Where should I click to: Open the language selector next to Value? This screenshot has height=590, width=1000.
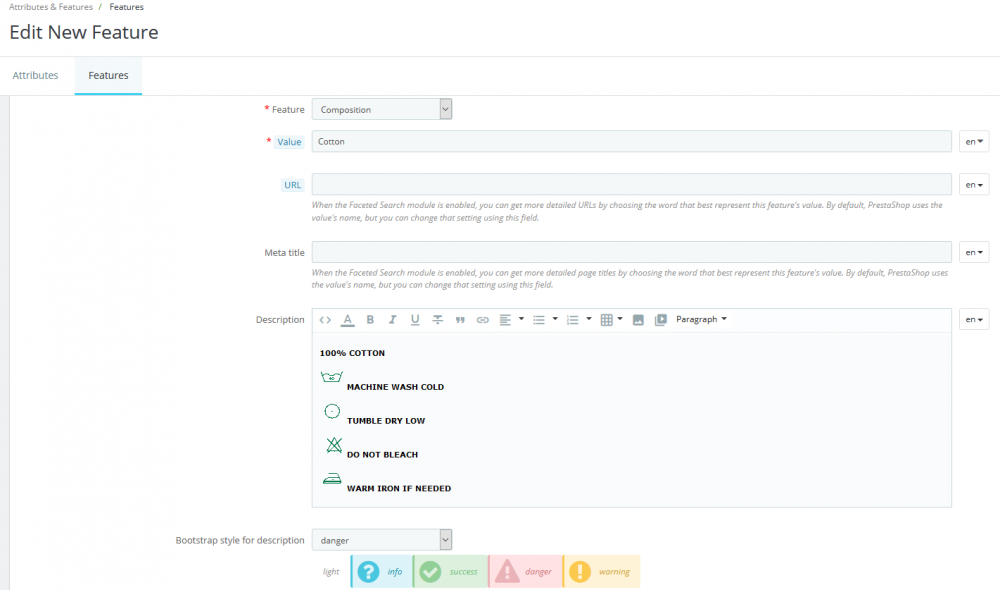974,142
